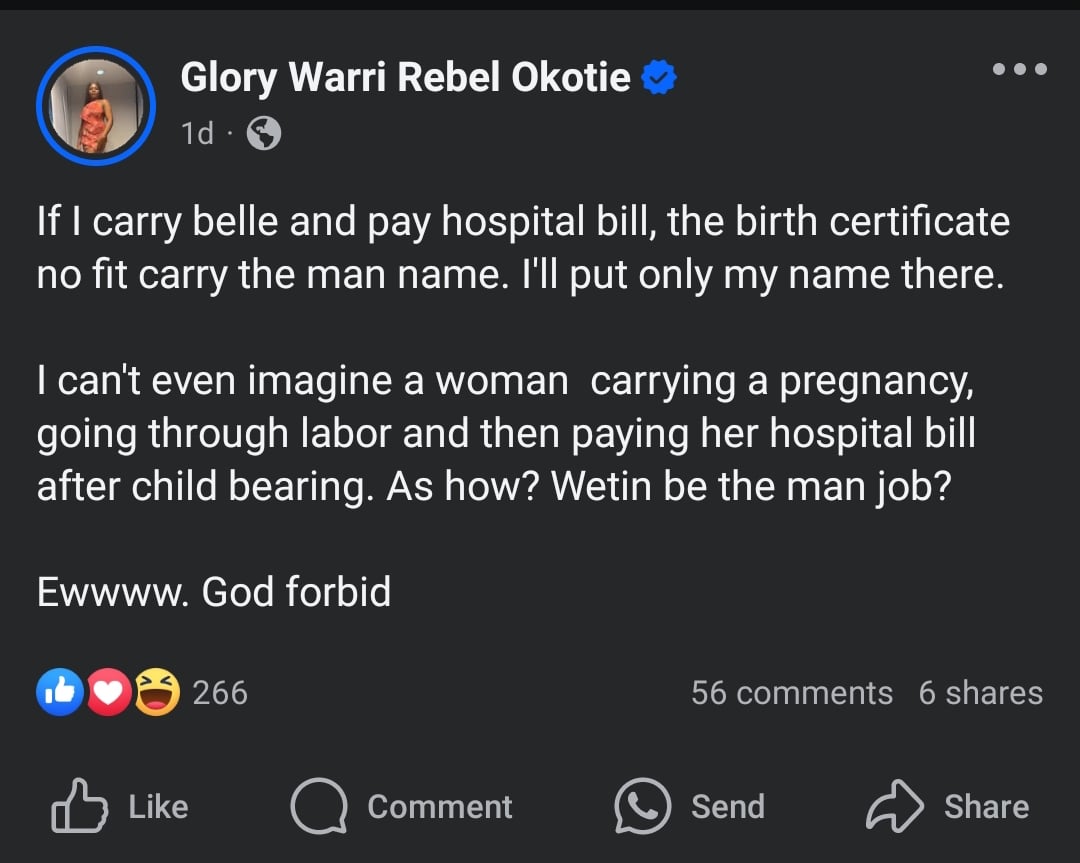Click the globe public-privacy icon

[x=262, y=134]
